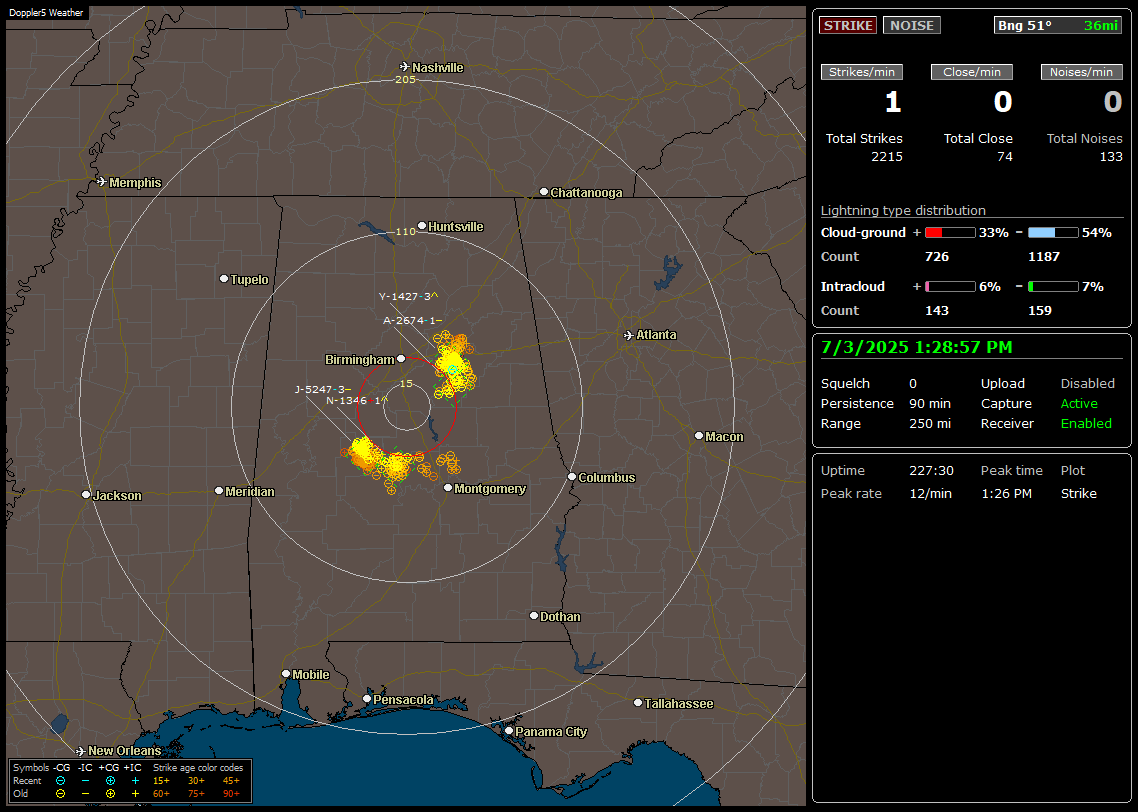
Task: Select the Meridian city marker dot
Action: (x=218, y=491)
